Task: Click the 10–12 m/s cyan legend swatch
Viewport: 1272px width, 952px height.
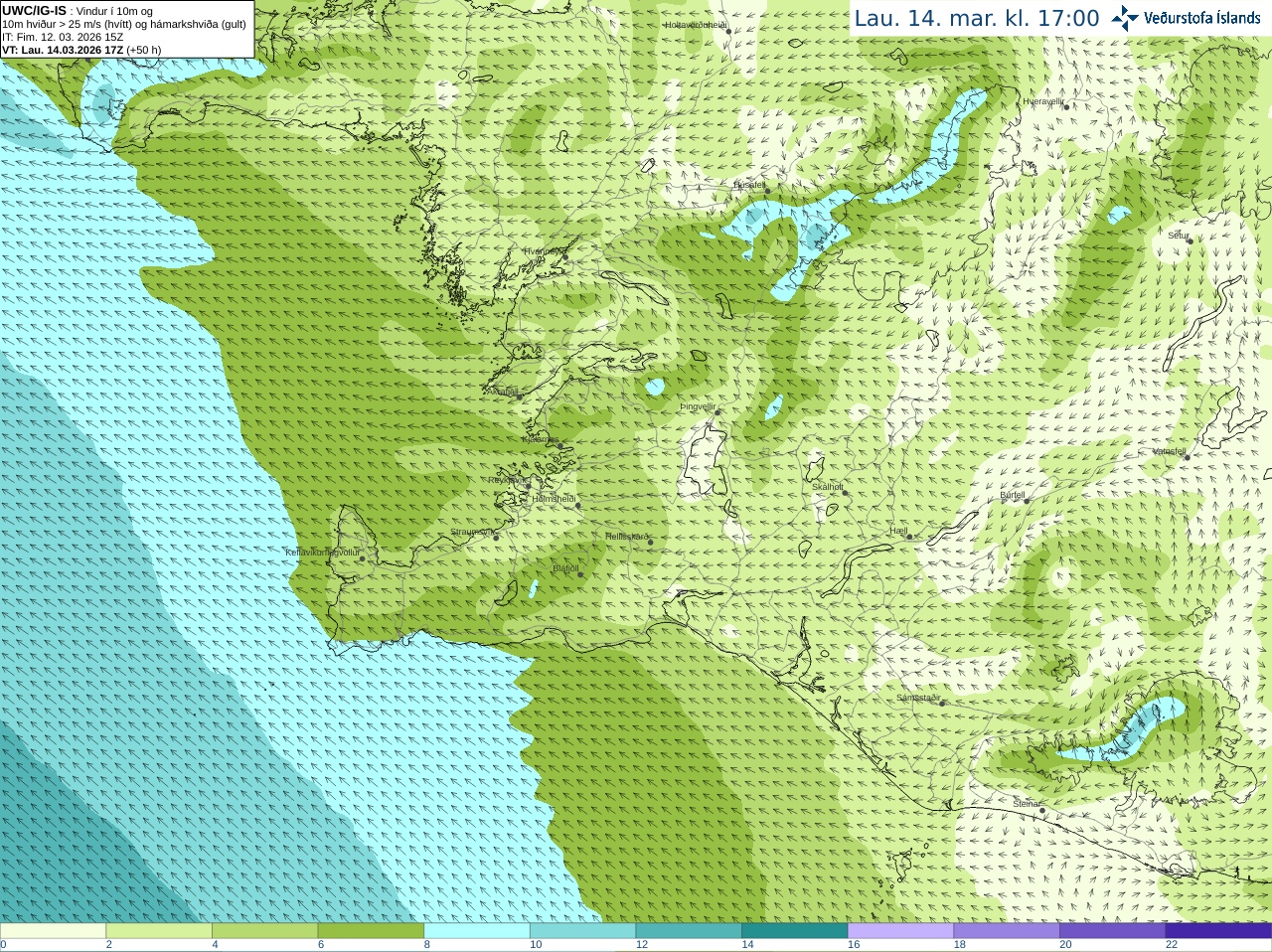Action: click(582, 931)
